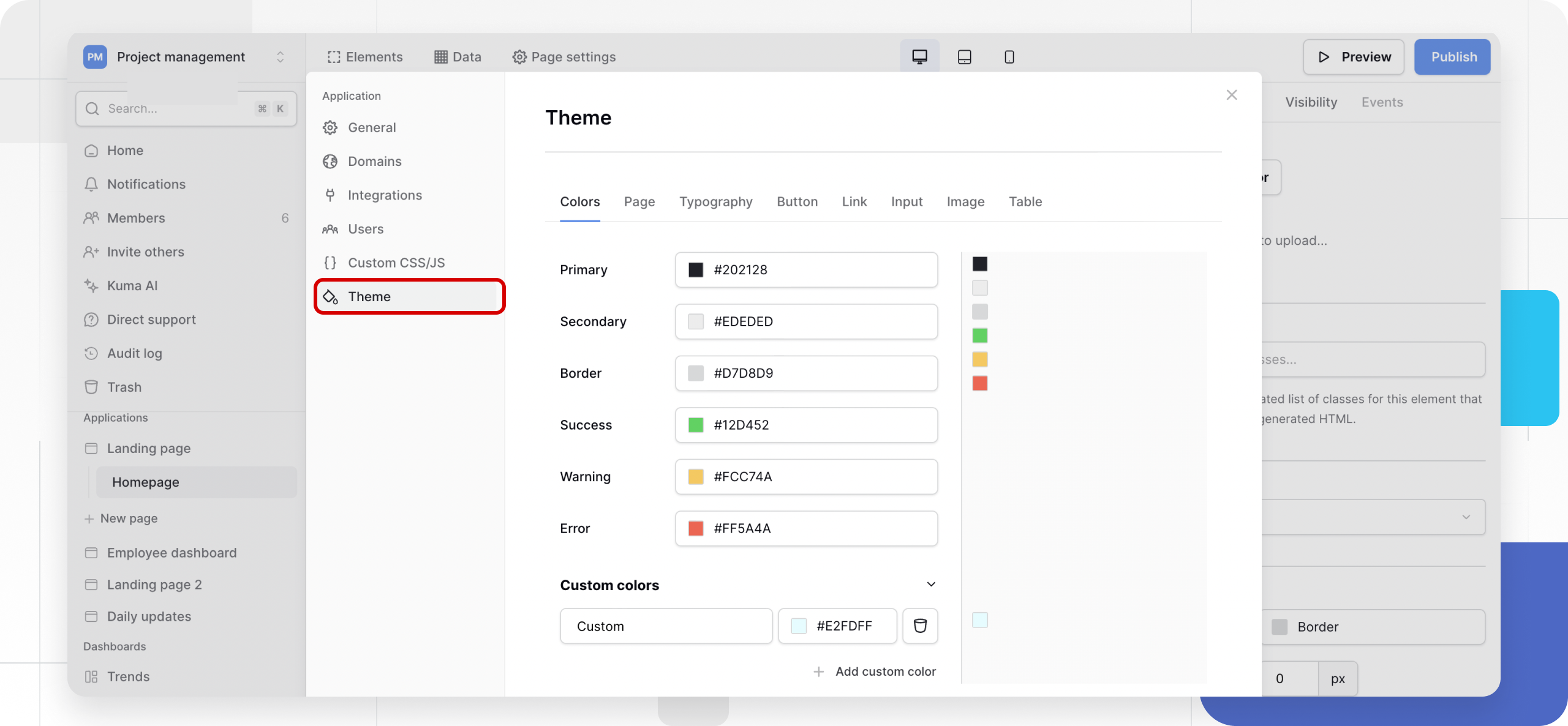Click the Preview button

click(1353, 57)
